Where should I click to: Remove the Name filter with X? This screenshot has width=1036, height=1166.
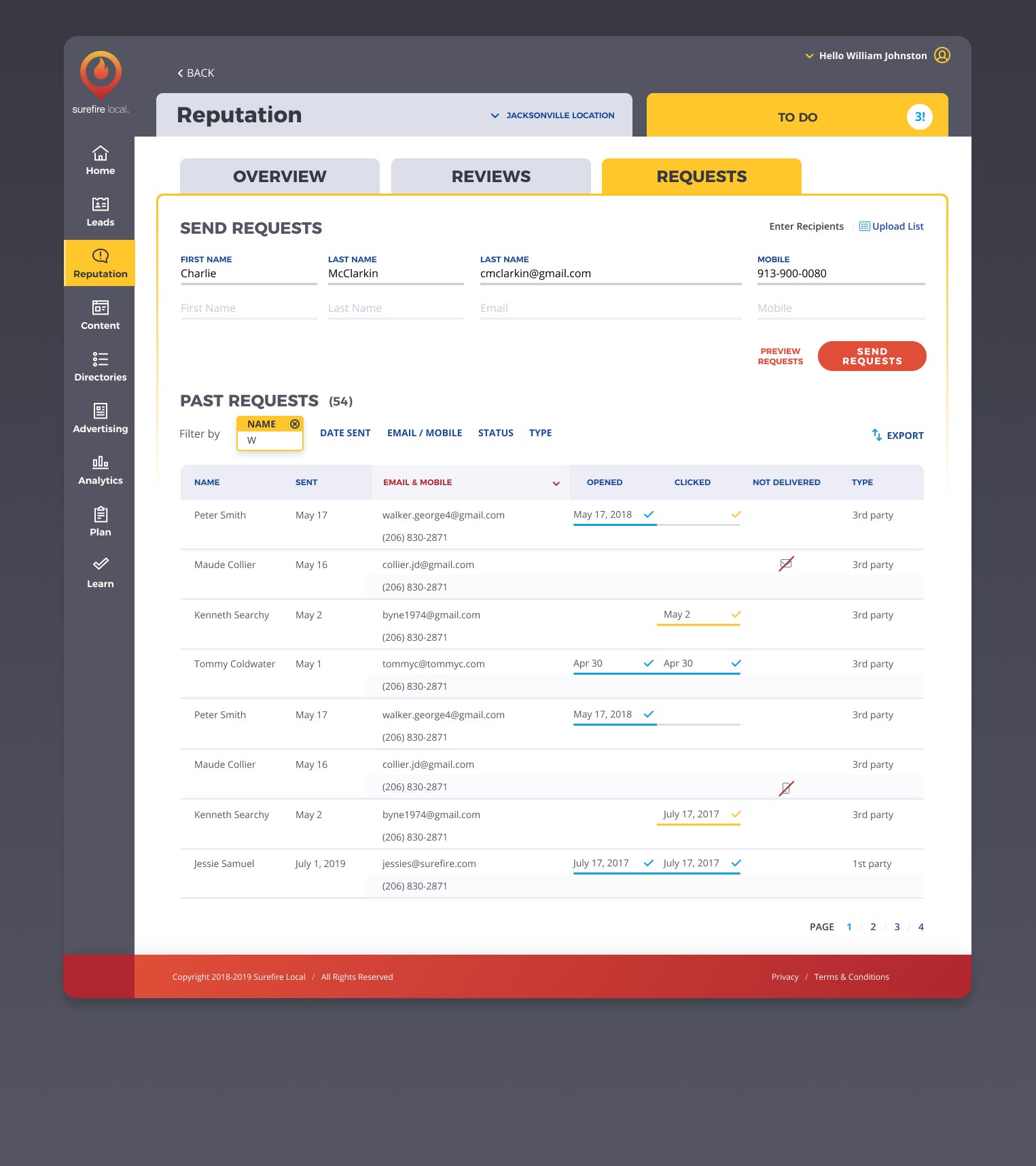coord(295,424)
